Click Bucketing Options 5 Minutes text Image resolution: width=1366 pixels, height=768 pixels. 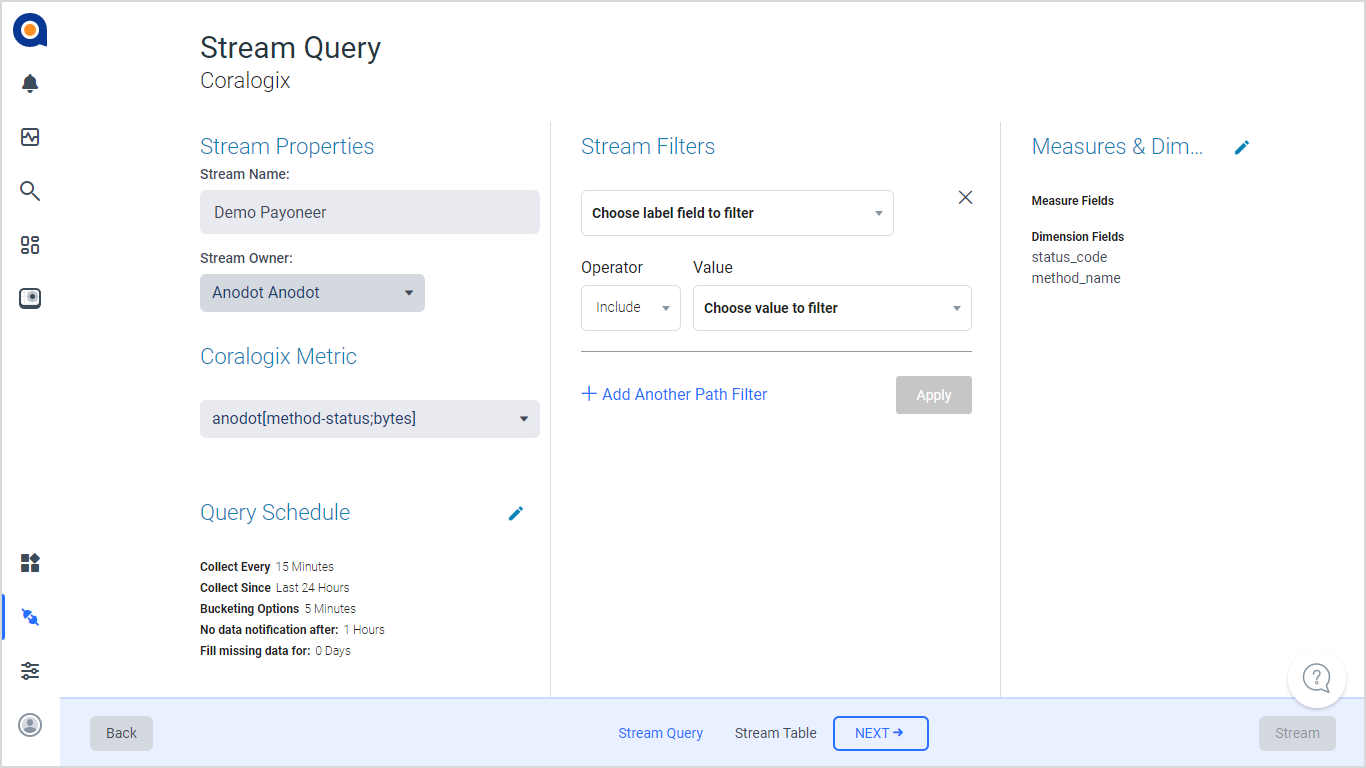click(x=278, y=609)
